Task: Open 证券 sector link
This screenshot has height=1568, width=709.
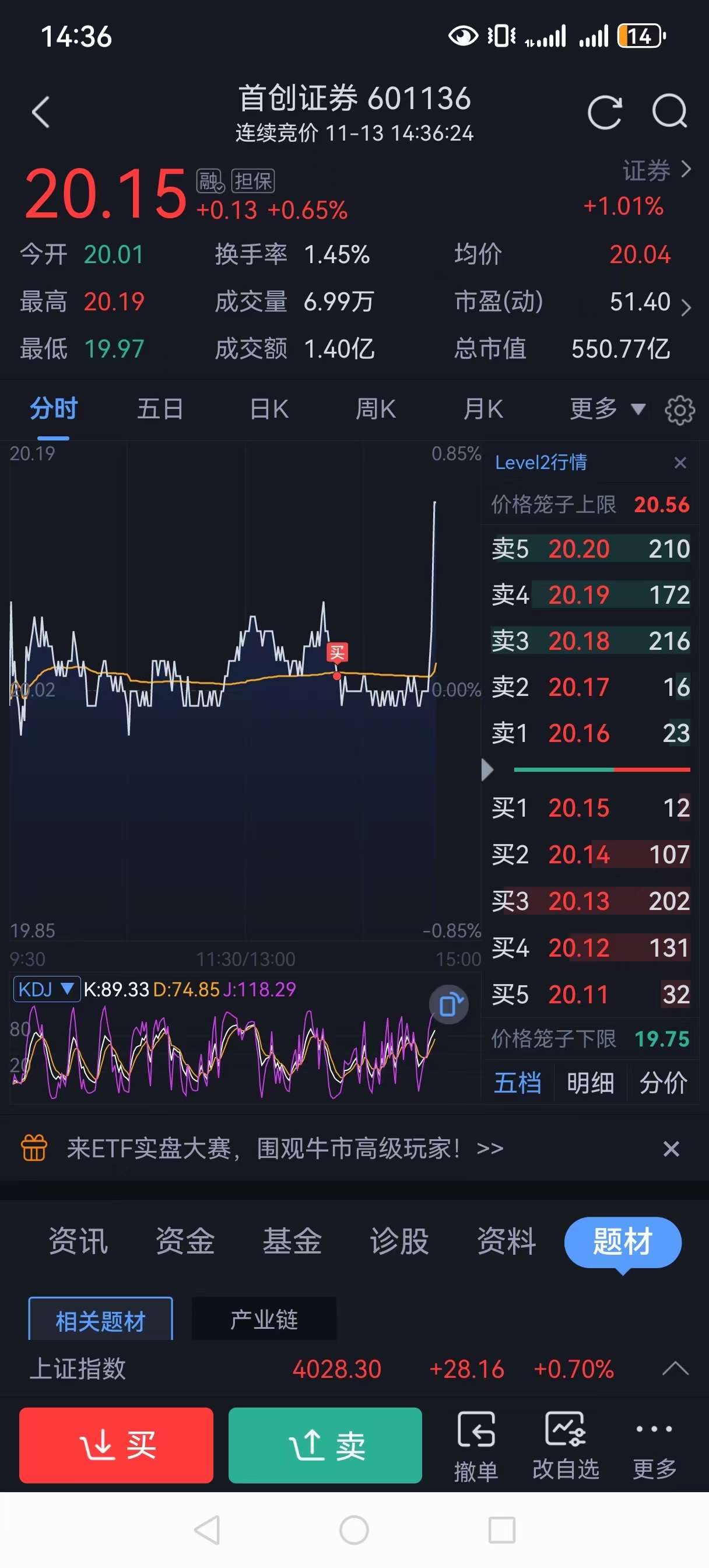Action: point(657,170)
